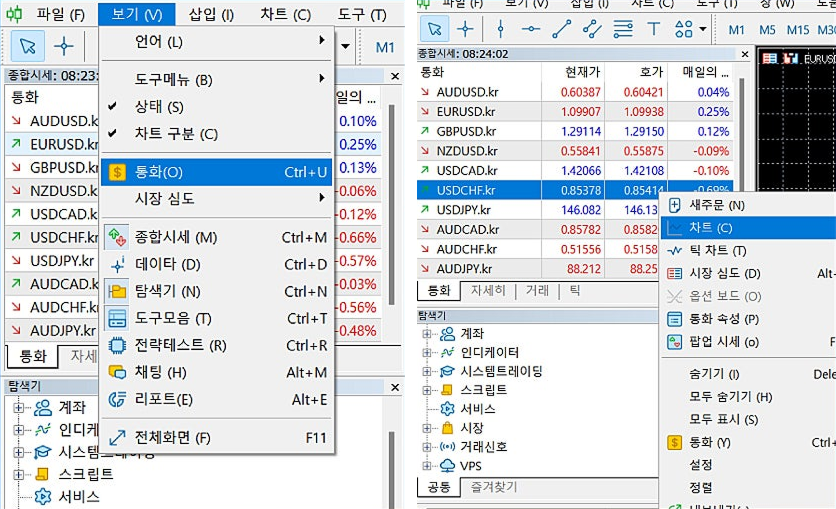Open the dropdown arrow beside the shapes tool
Image resolution: width=836 pixels, height=509 pixels.
tap(703, 29)
